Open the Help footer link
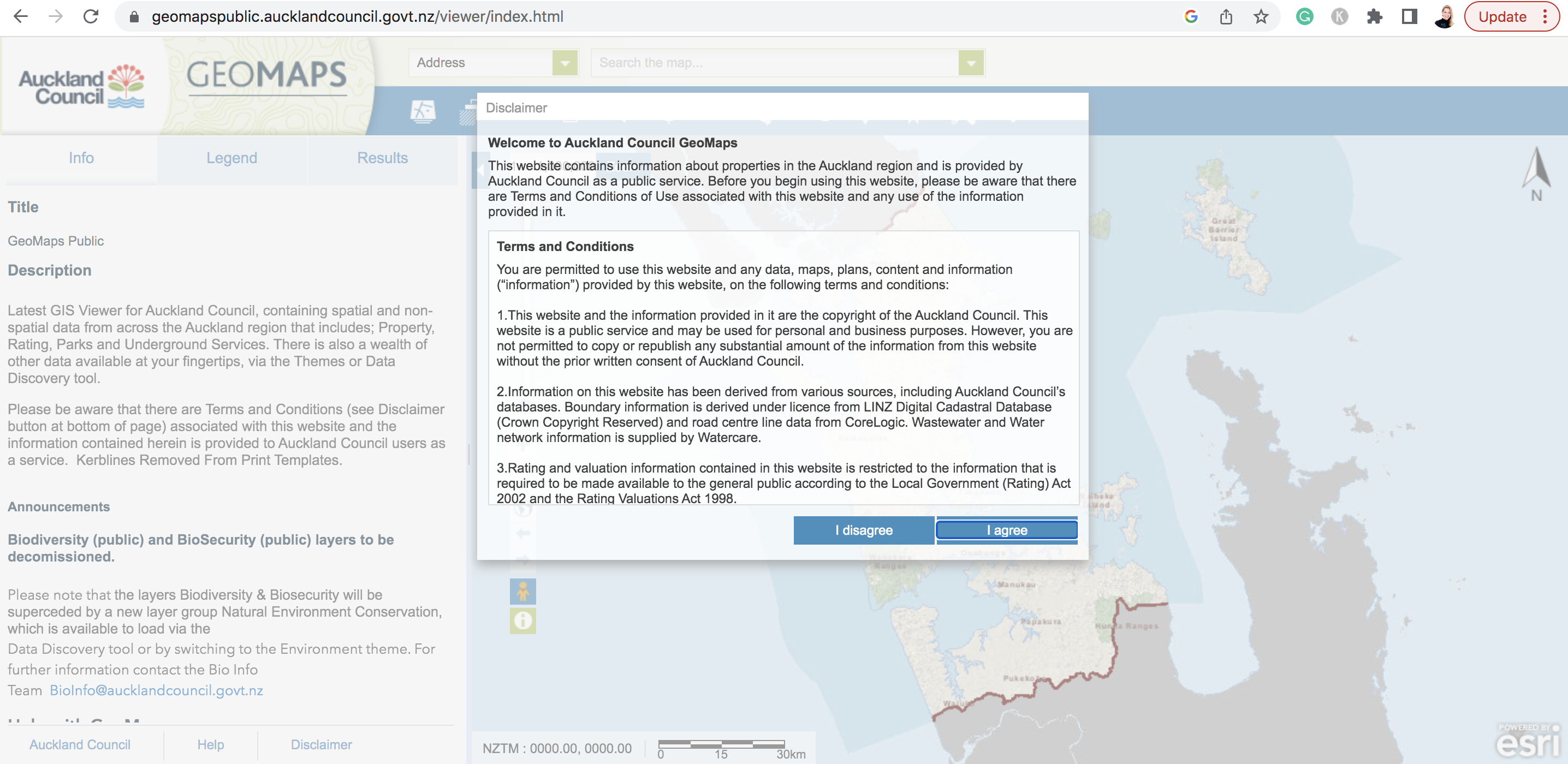 pyautogui.click(x=211, y=744)
